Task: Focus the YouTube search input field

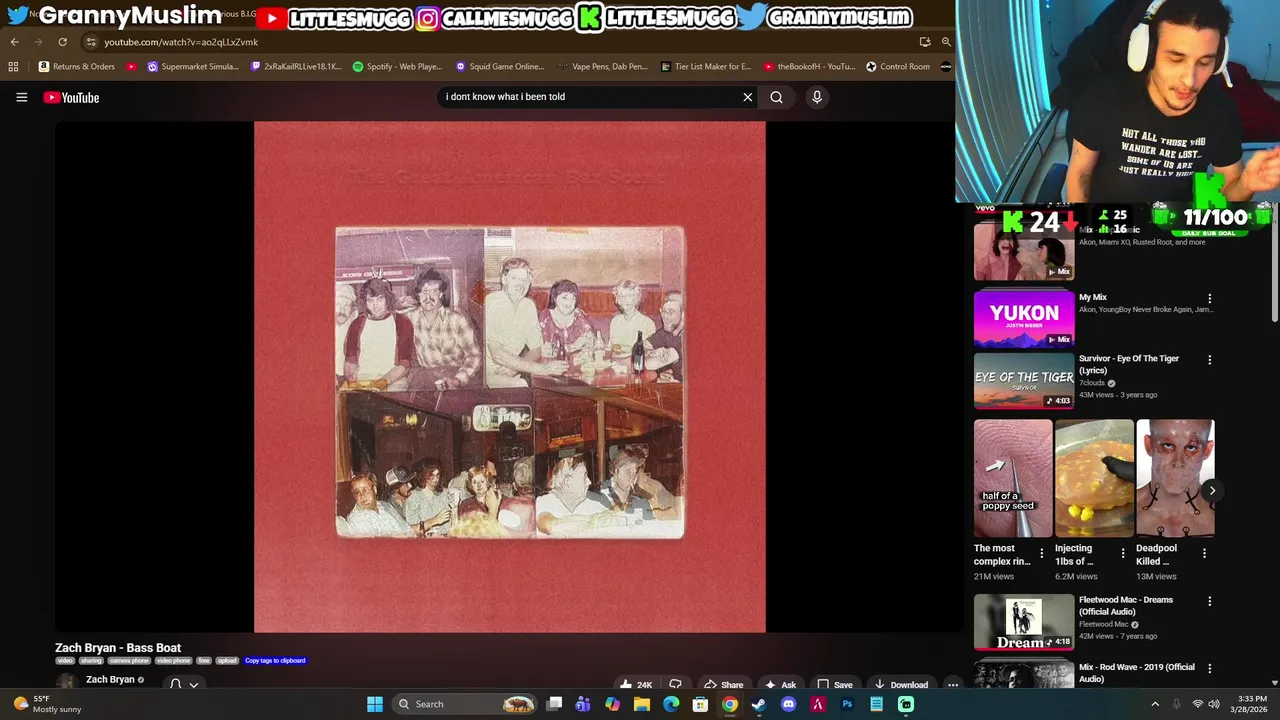Action: click(x=590, y=97)
